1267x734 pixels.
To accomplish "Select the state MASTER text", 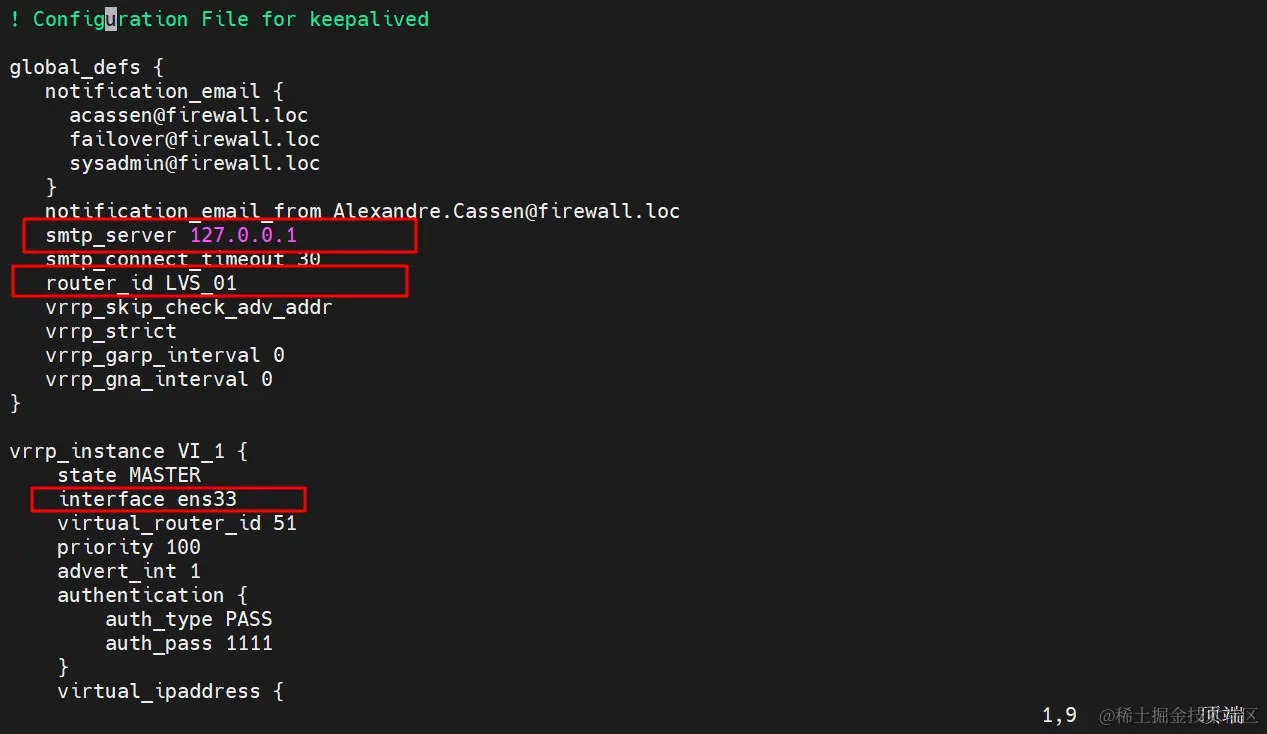I will [129, 475].
